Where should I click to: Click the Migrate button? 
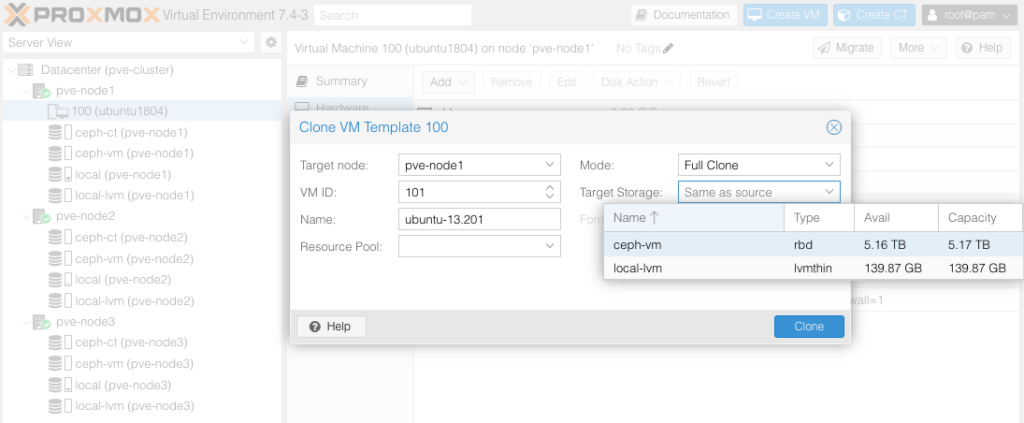point(847,48)
